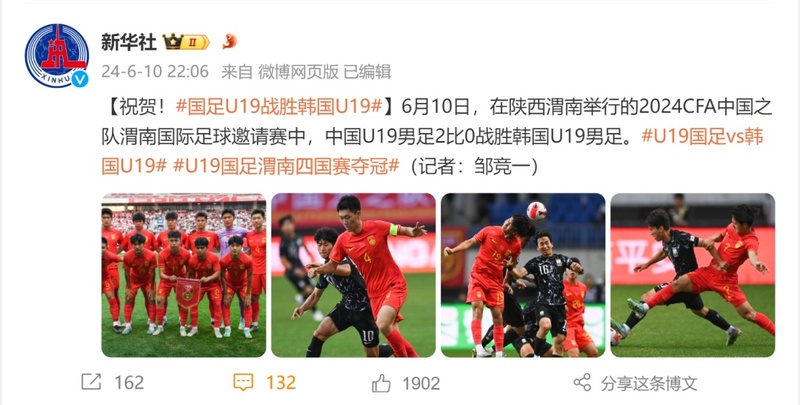Click the share nodes icon
800x405 pixels.
[x=582, y=383]
